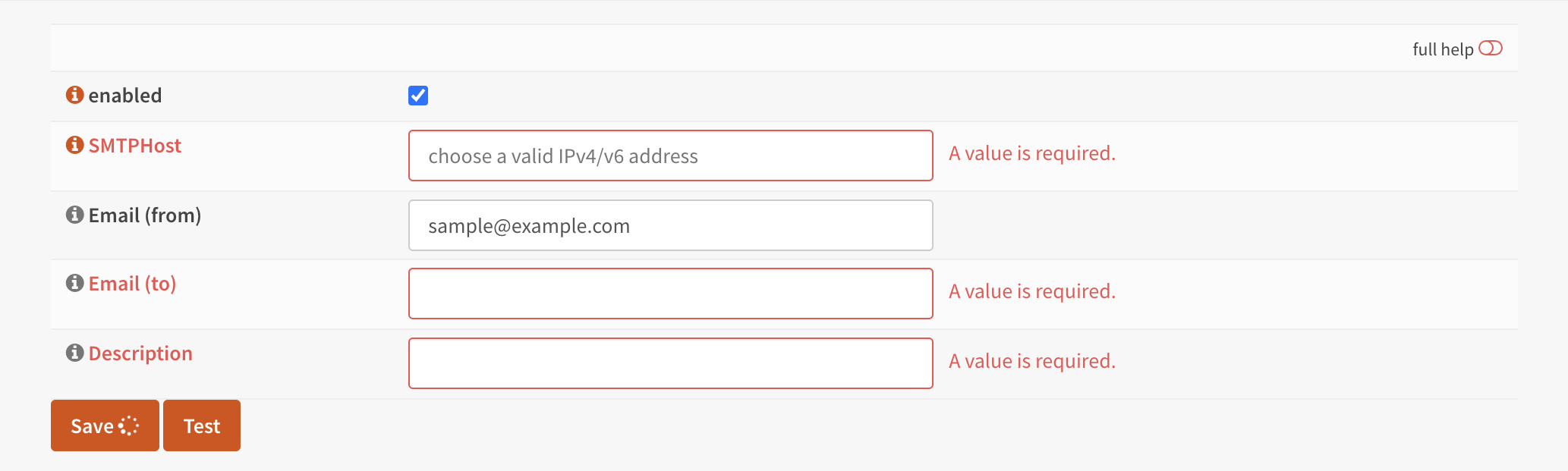Click the Test button
1568x471 pixels.
click(202, 425)
